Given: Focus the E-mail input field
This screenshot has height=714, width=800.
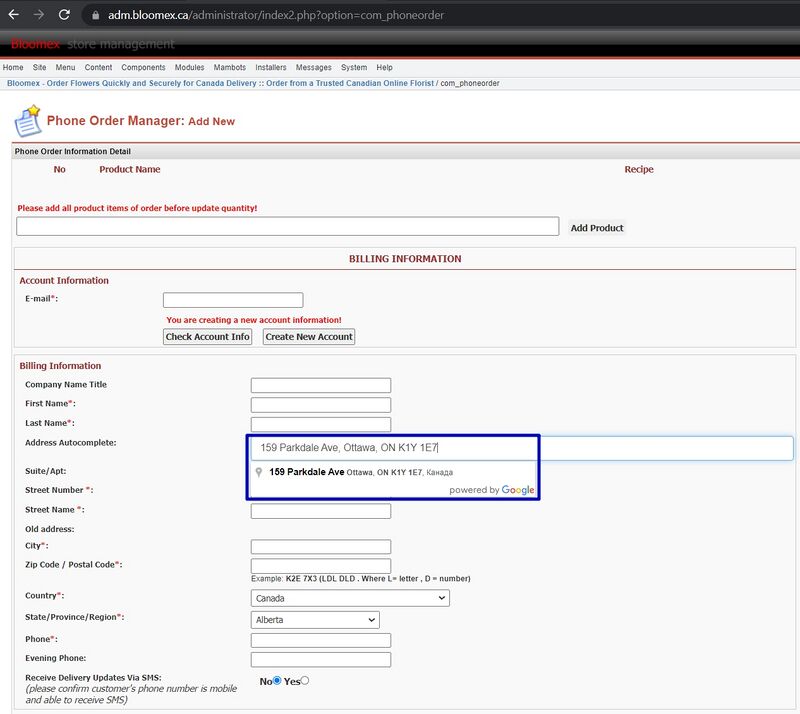Looking at the screenshot, I should [233, 300].
